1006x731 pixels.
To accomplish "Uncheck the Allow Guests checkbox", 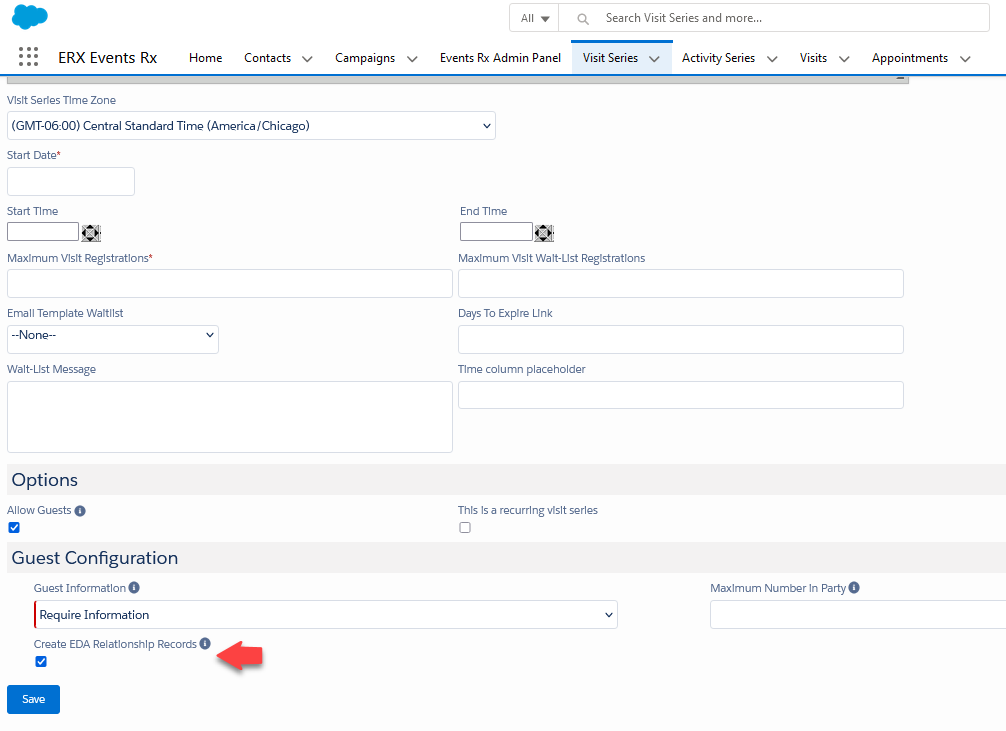I will point(14,528).
